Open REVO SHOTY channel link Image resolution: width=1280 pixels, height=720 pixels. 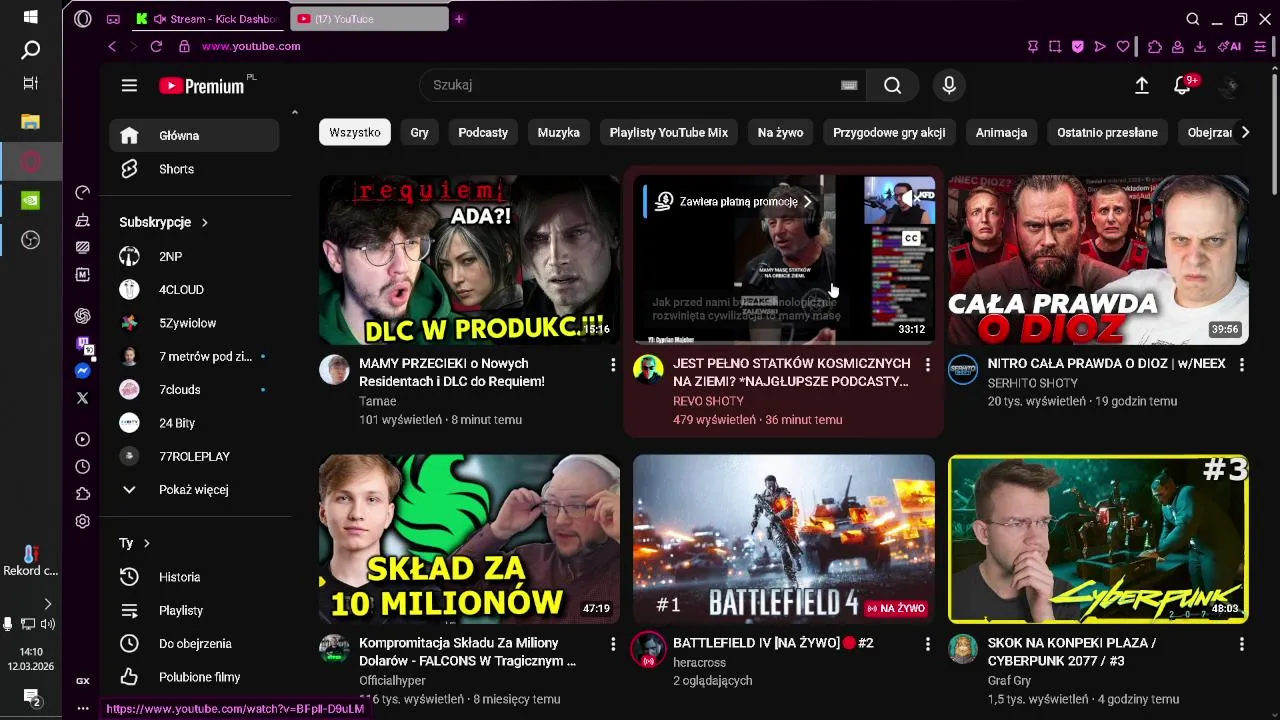[x=708, y=401]
